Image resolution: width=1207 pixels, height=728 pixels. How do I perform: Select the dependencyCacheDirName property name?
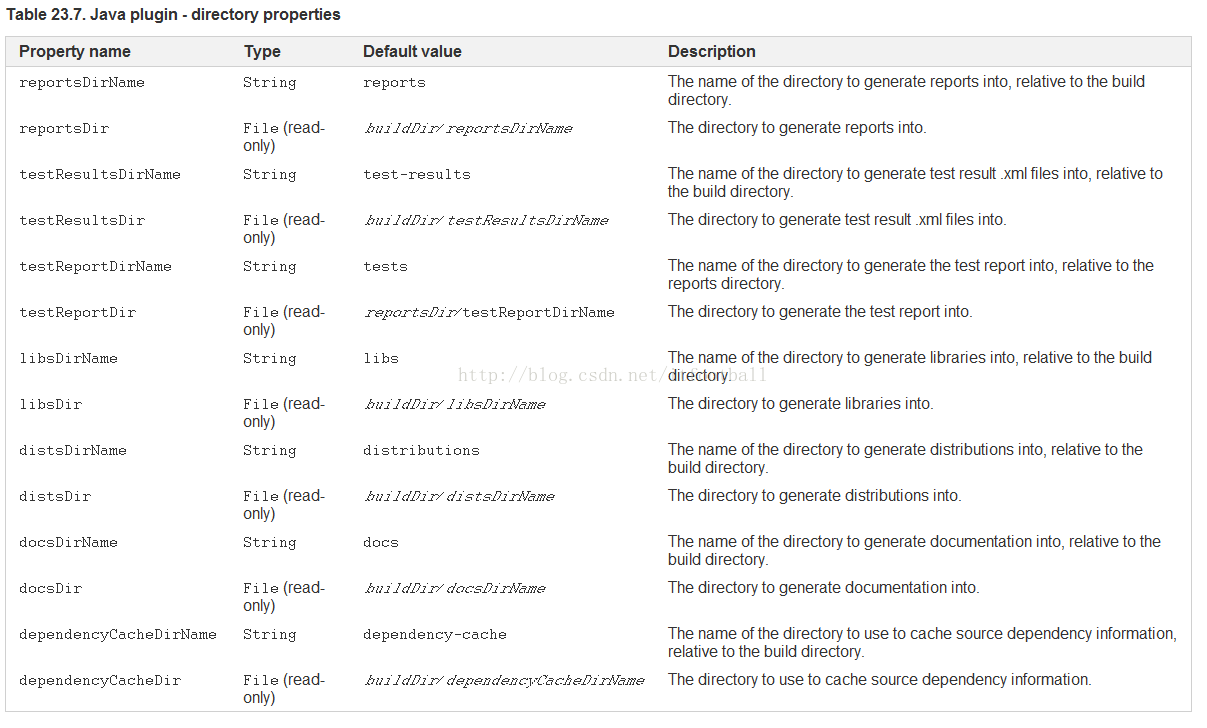coord(118,635)
